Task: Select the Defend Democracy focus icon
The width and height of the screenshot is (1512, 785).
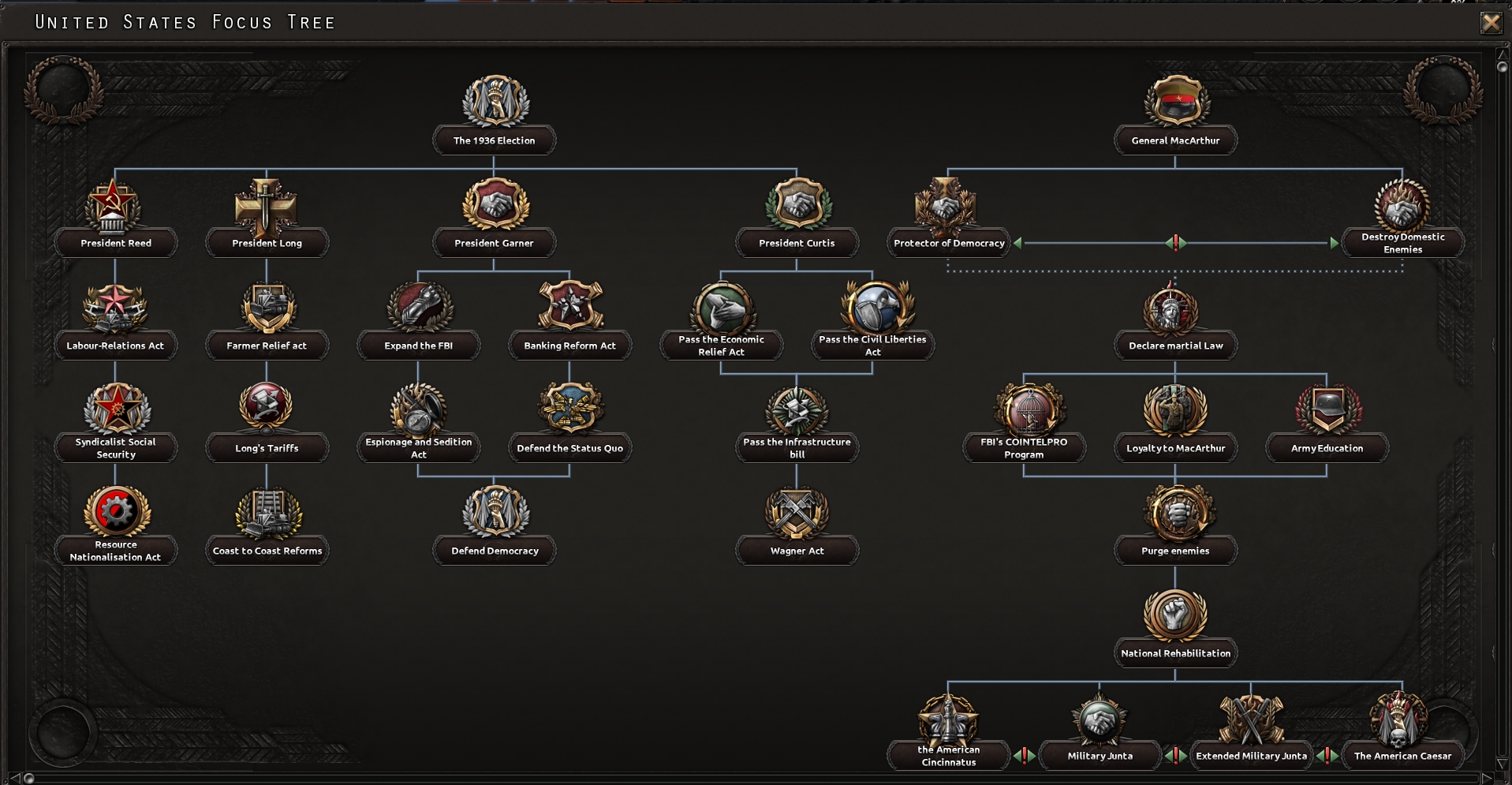Action: 495,511
